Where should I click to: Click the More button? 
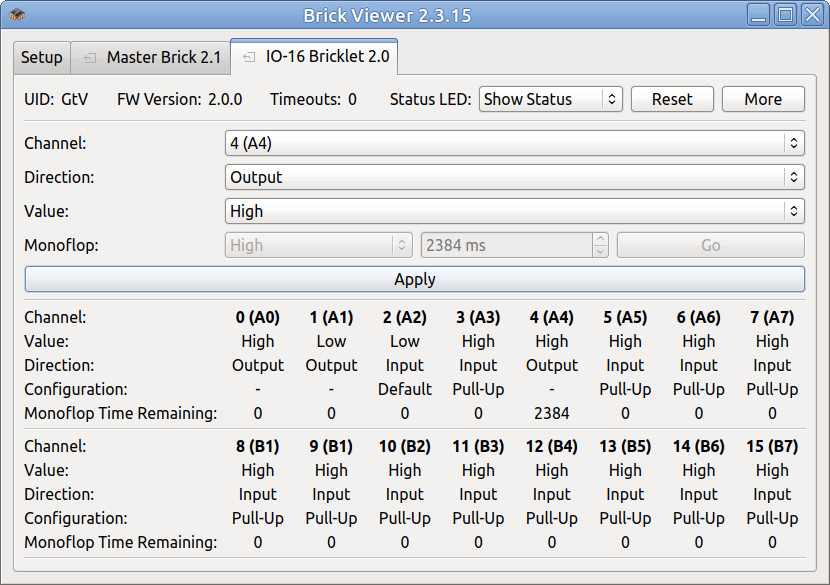click(763, 100)
